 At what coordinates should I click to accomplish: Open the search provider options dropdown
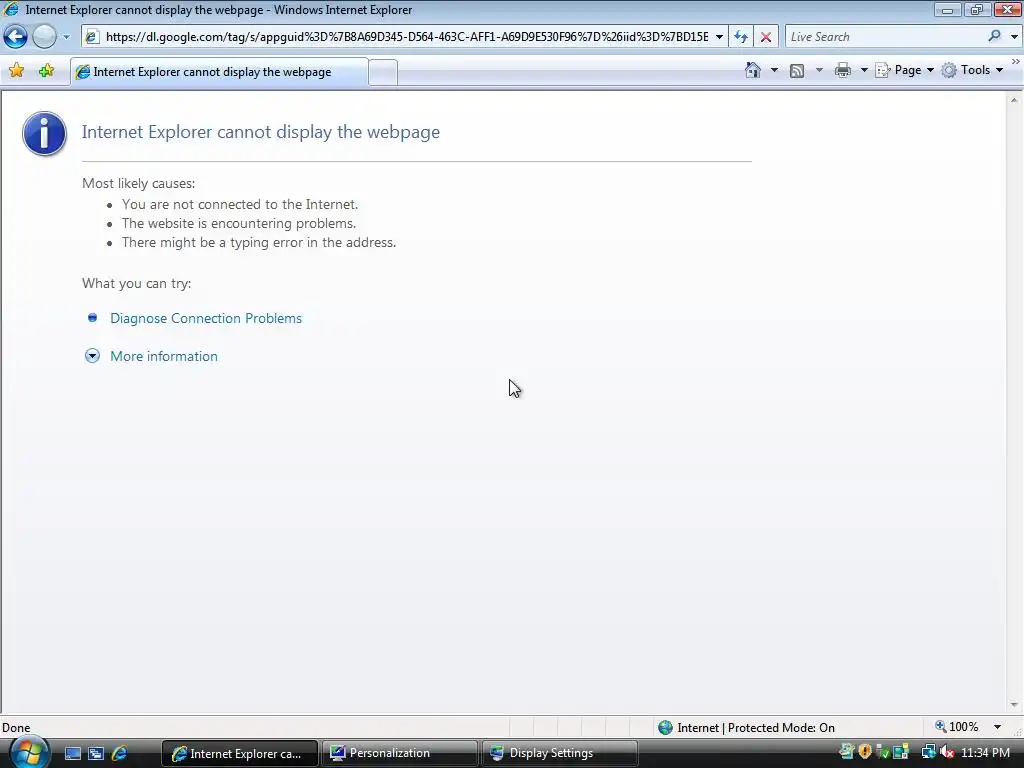(1014, 37)
